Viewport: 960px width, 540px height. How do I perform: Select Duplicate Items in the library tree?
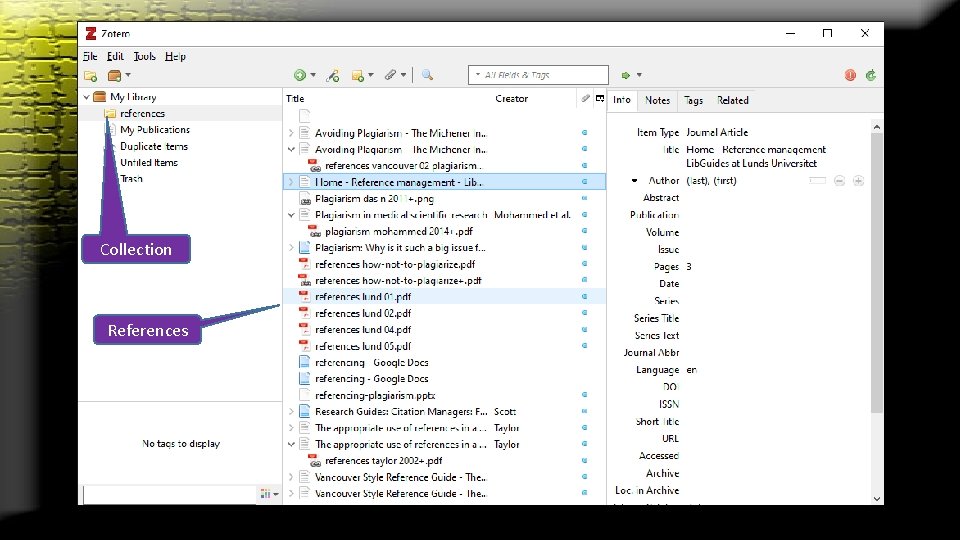[154, 146]
